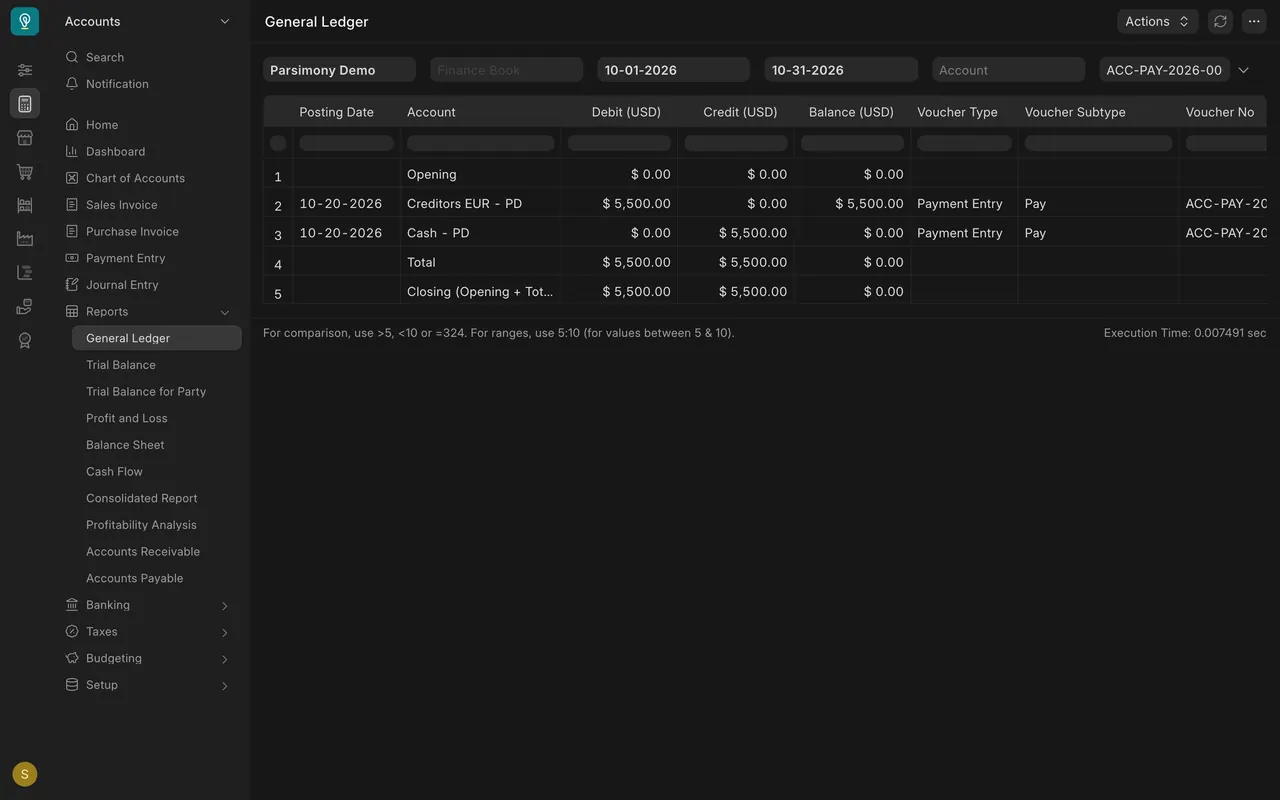Screen dimensions: 1280x800
Task: Click the Account filter field
Action: [1008, 70]
